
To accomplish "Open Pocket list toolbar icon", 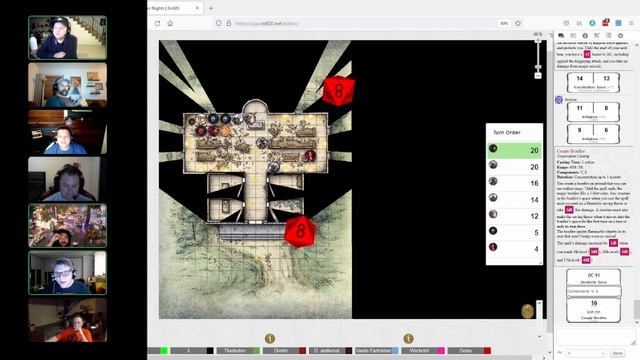I will coord(566,23).
